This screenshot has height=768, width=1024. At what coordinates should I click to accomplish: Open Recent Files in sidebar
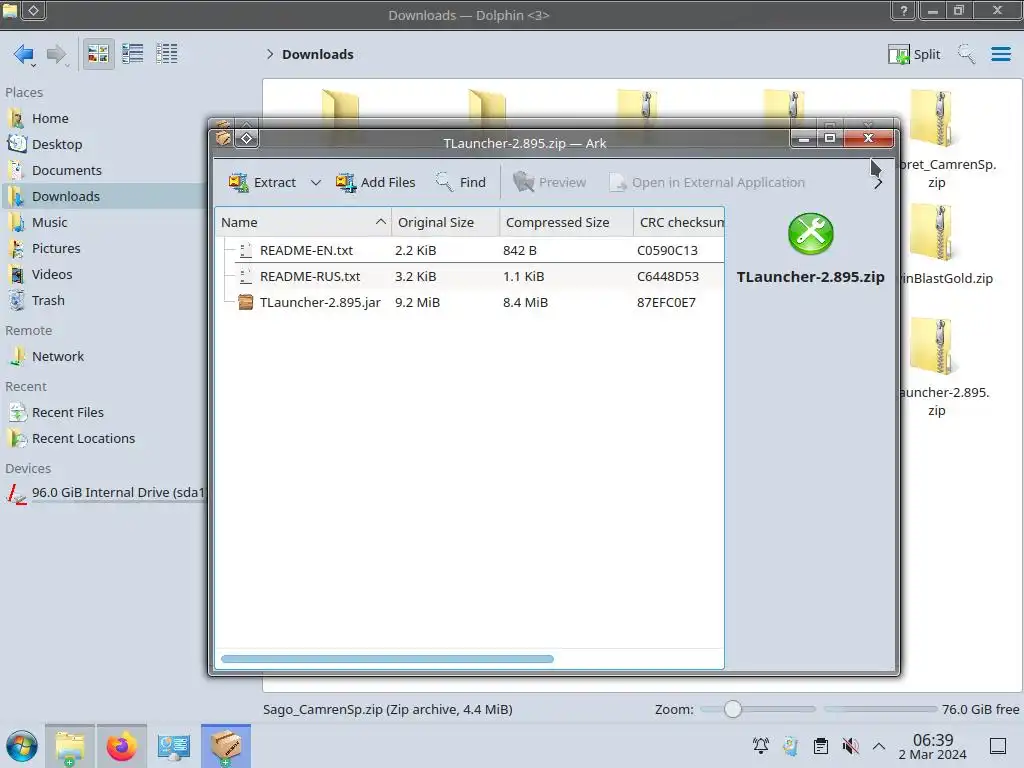click(67, 413)
